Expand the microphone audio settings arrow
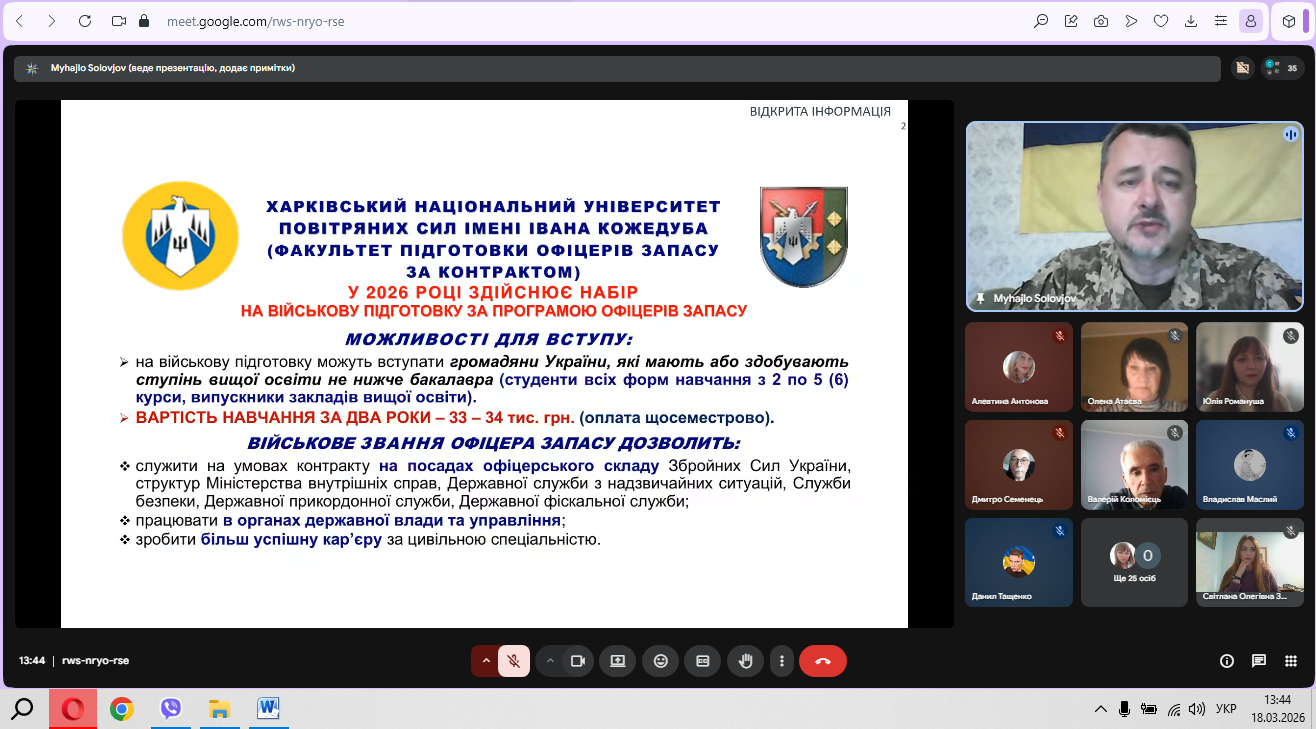Image resolution: width=1316 pixels, height=729 pixels. click(x=486, y=661)
